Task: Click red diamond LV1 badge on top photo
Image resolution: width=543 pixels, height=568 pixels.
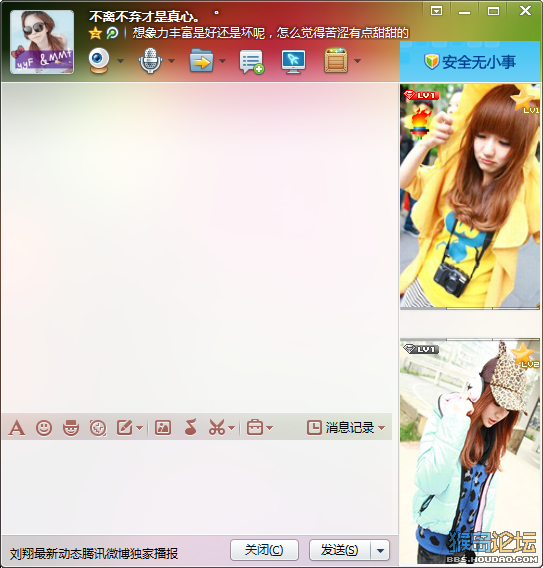Action: click(x=421, y=95)
